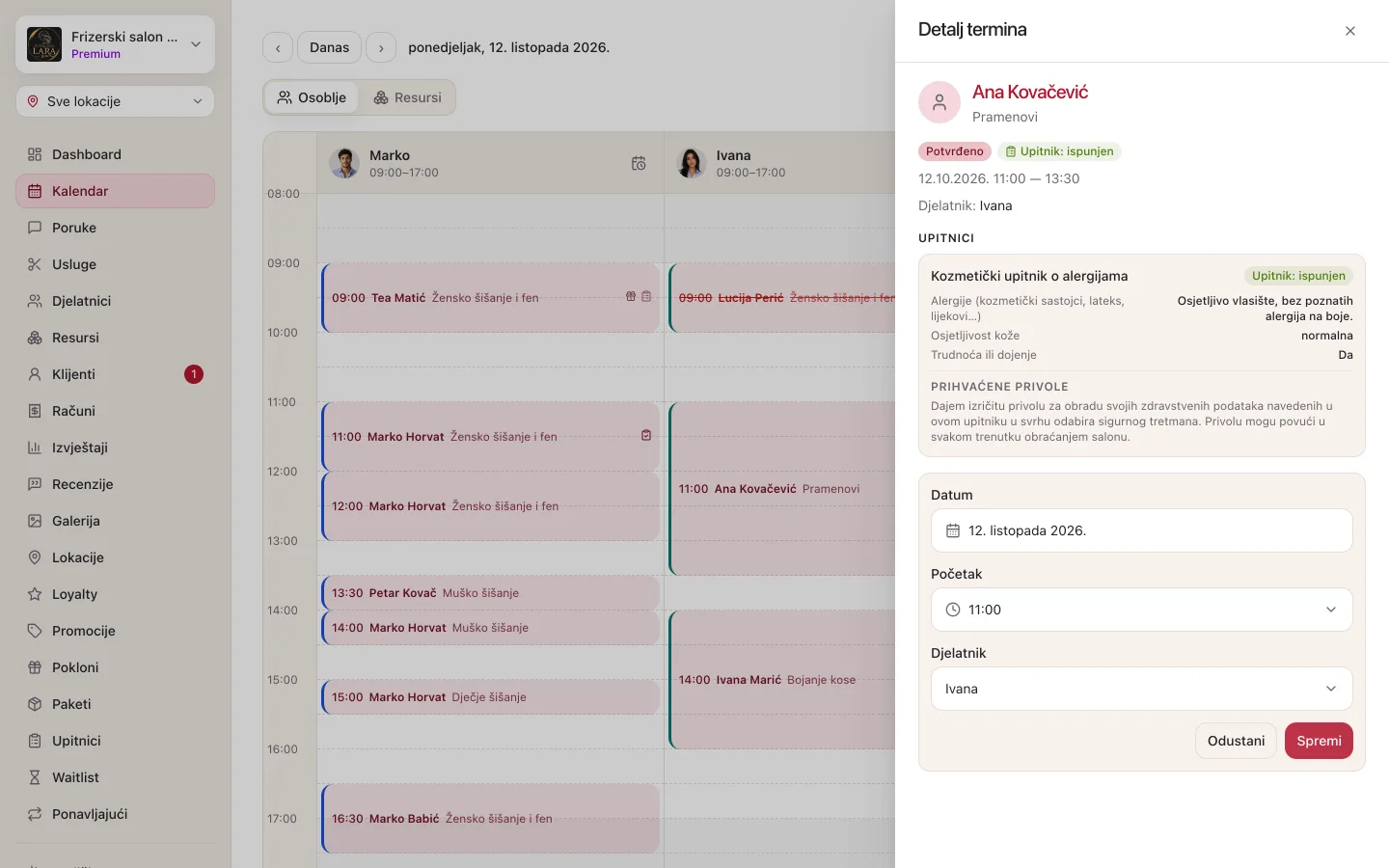Click the checked clipboard icon on Marko Horvat's 11:00 appointment
The image size is (1389, 868).
tap(646, 436)
